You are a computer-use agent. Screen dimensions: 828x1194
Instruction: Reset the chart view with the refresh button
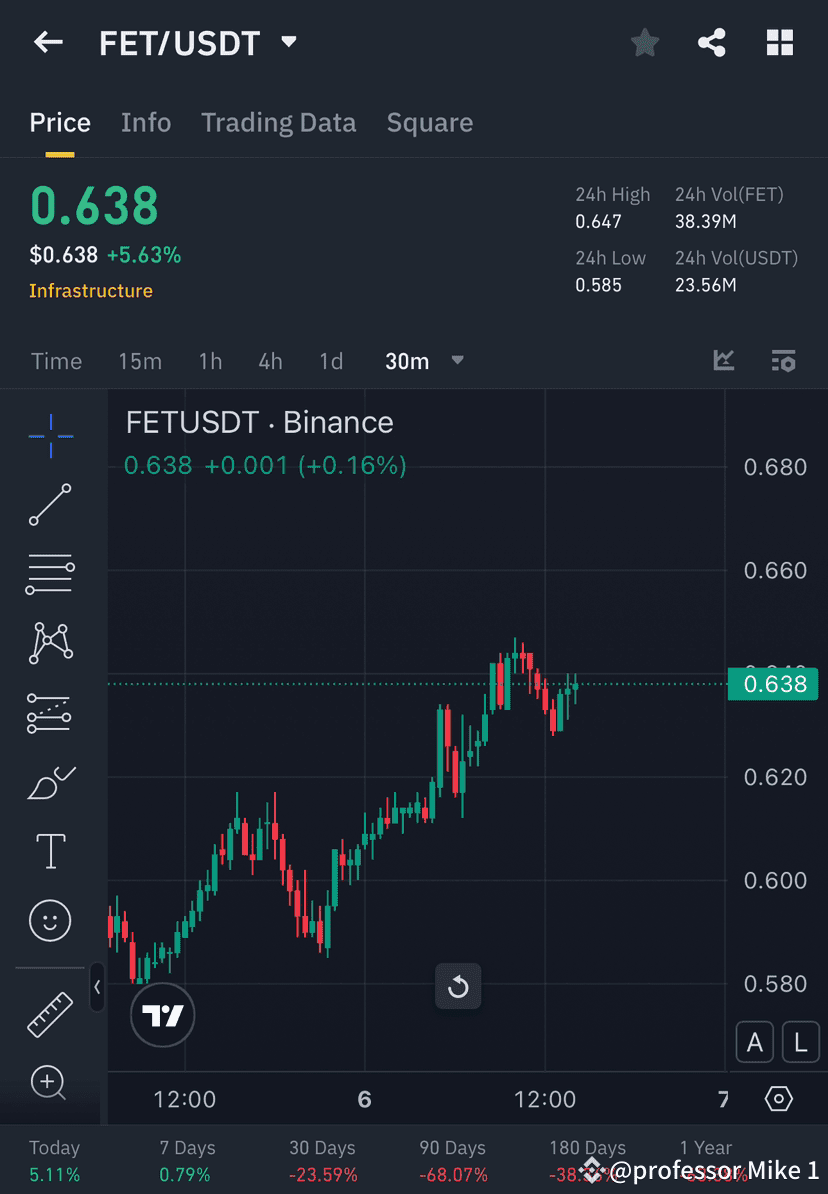[x=458, y=986]
